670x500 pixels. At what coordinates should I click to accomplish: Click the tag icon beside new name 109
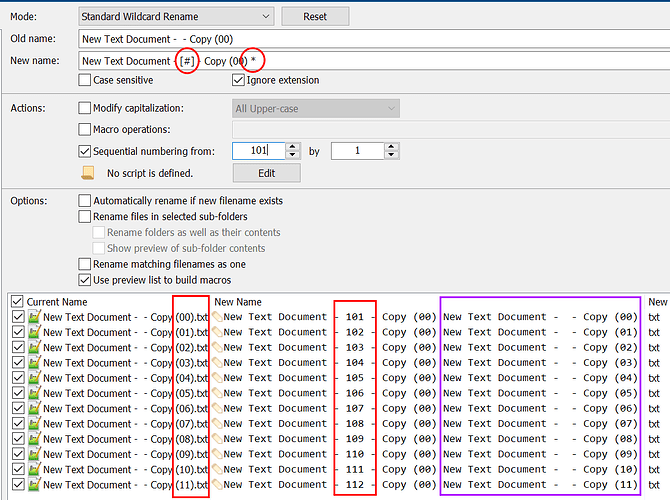tap(217, 439)
